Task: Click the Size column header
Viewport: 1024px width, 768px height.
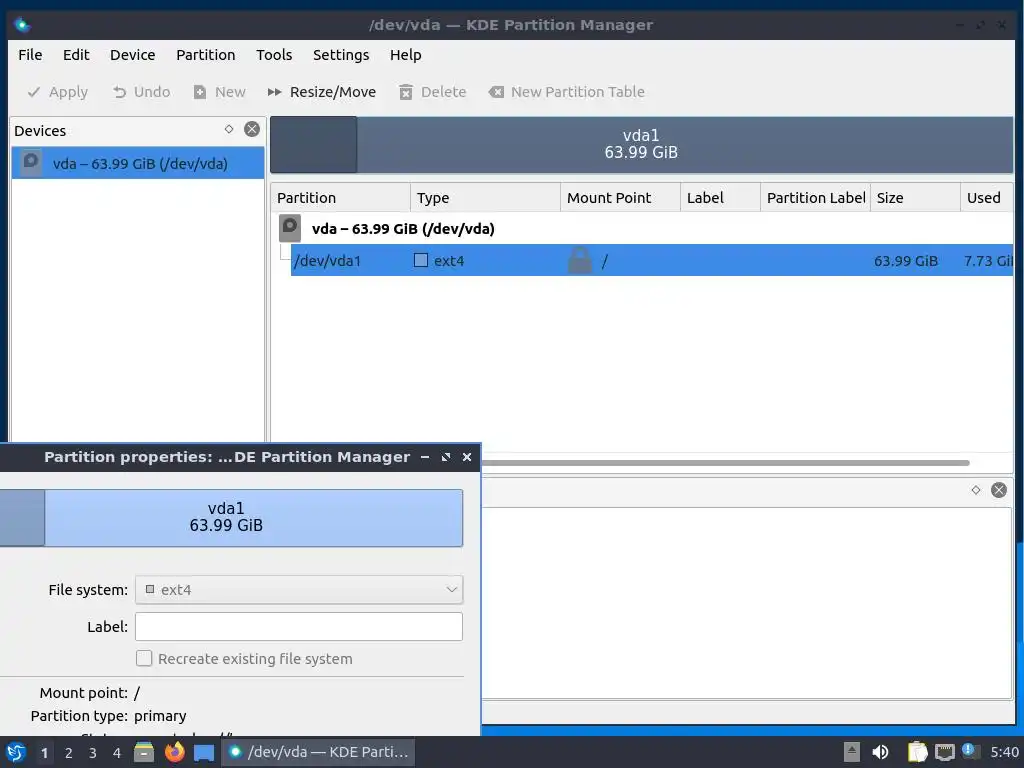Action: pyautogui.click(x=915, y=198)
